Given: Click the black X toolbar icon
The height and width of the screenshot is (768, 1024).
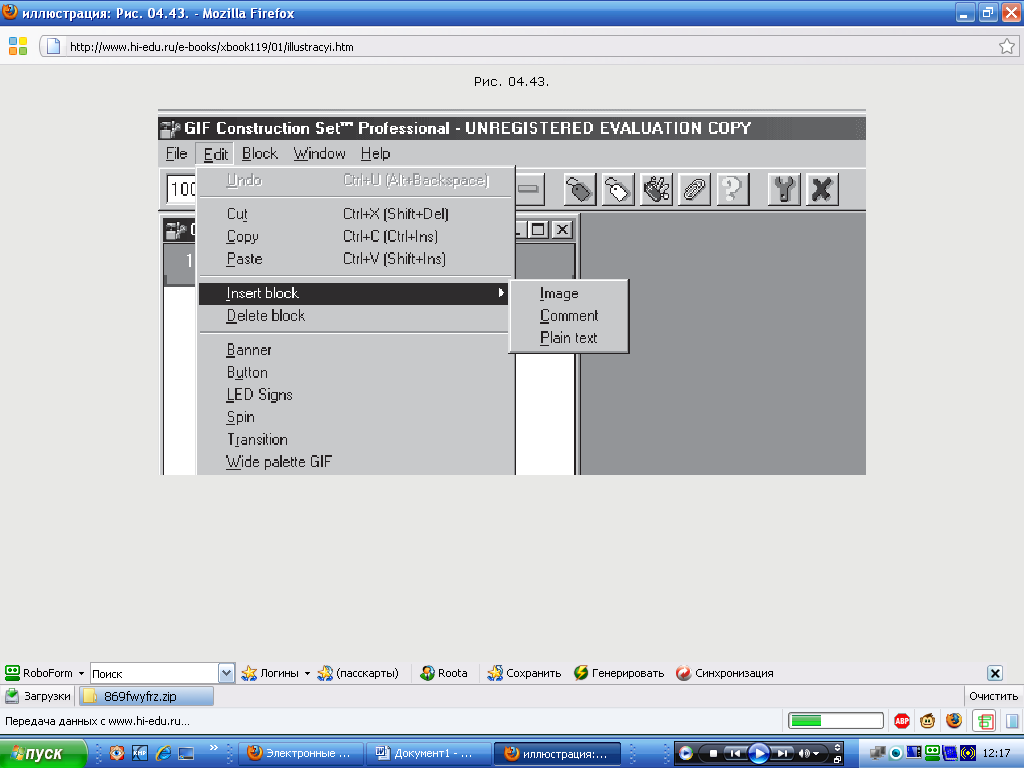Looking at the screenshot, I should [x=822, y=189].
